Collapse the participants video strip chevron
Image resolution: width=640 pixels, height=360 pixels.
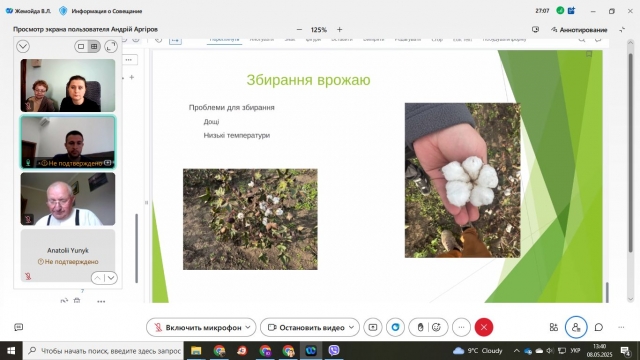pos(23,47)
